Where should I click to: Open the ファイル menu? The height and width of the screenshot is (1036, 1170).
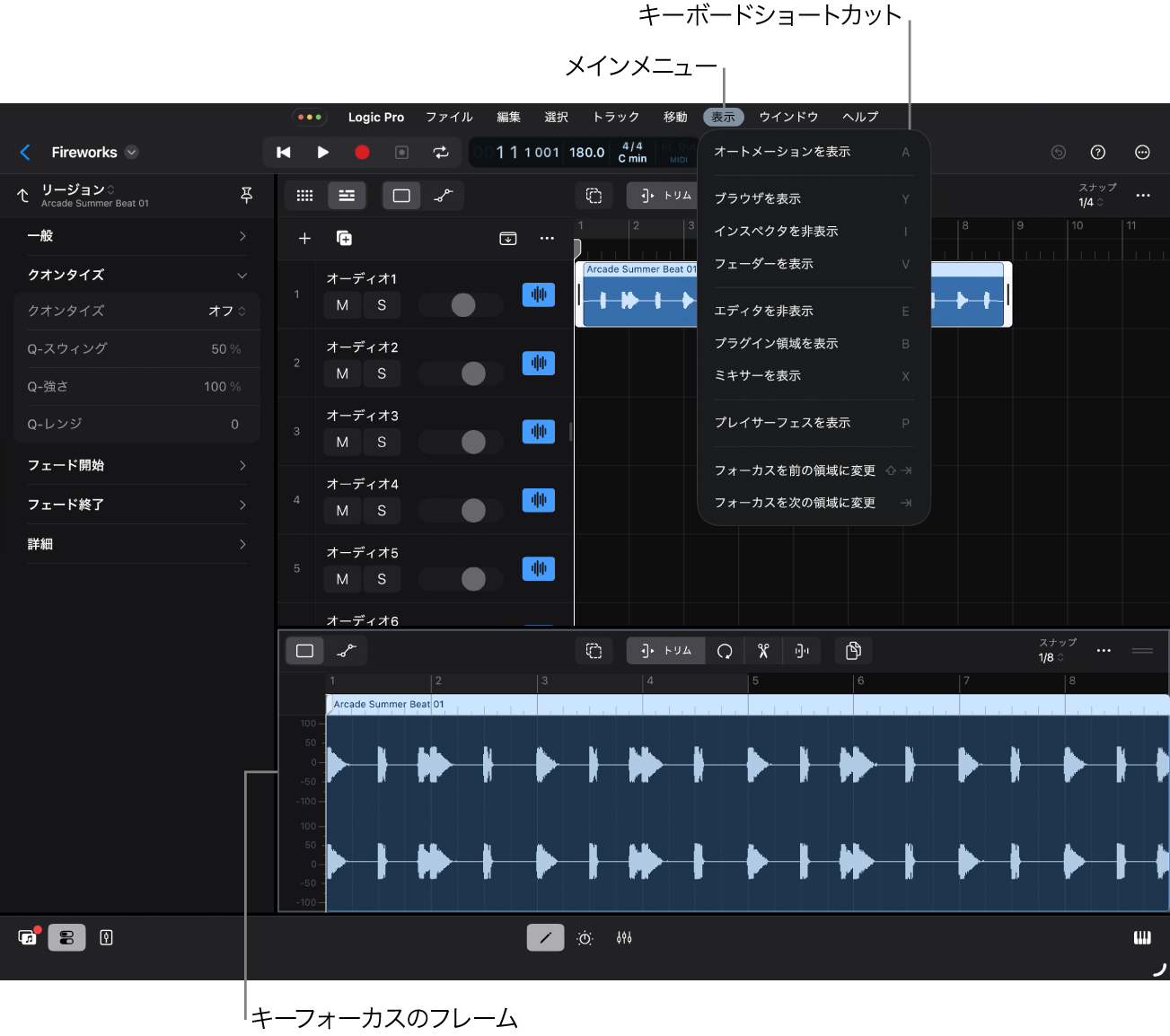coord(449,117)
